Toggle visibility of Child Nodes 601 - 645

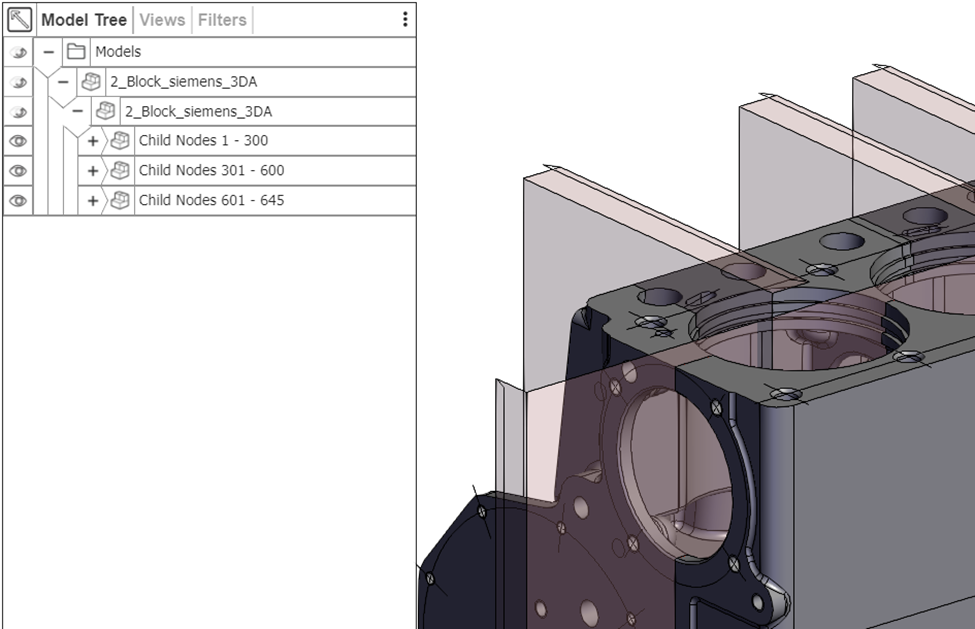[x=19, y=201]
